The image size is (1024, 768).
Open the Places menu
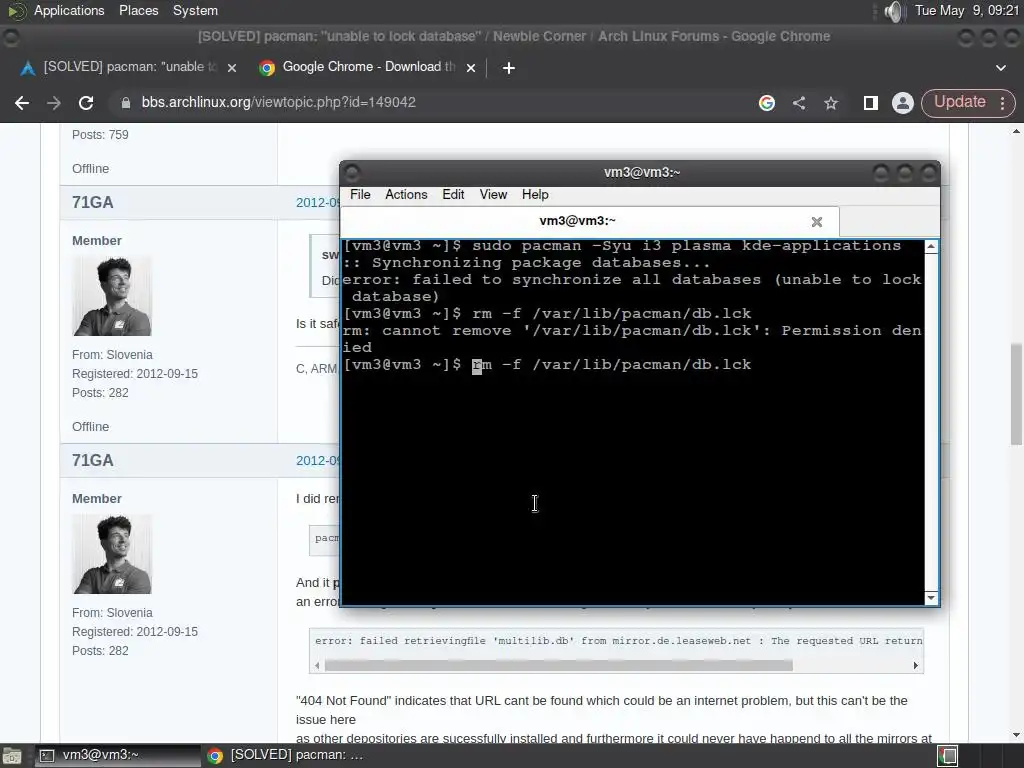click(138, 10)
